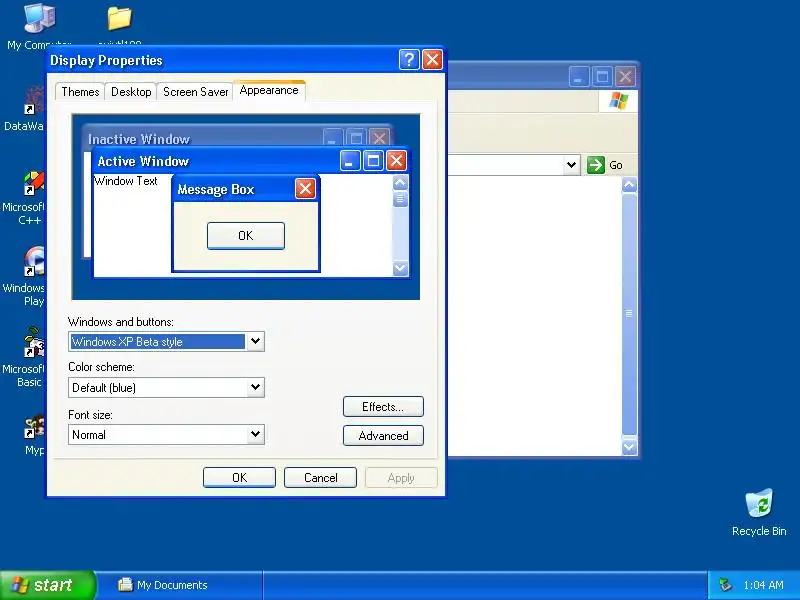Click the preview window scrollbar down arrow

pos(401,268)
